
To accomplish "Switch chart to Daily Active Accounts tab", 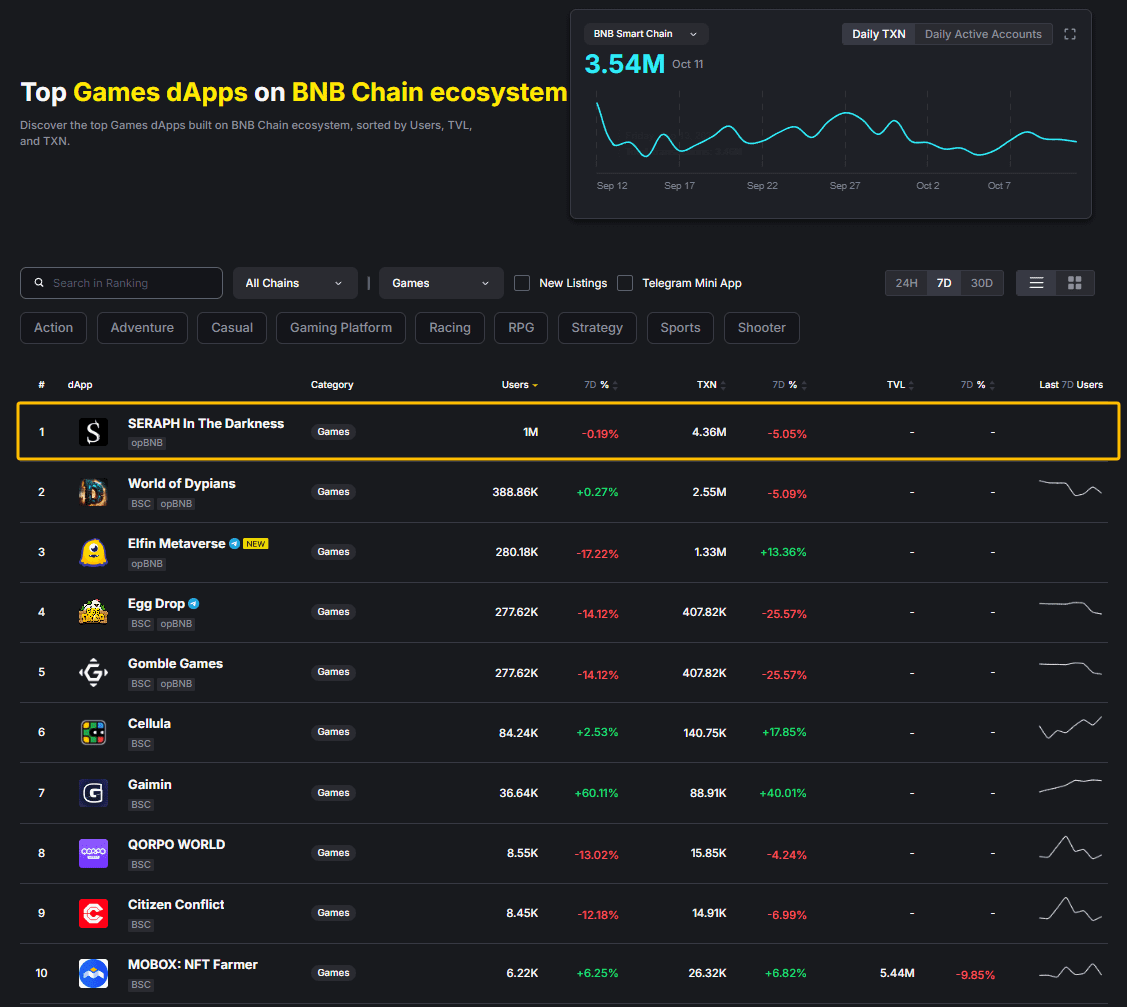I will [x=983, y=34].
